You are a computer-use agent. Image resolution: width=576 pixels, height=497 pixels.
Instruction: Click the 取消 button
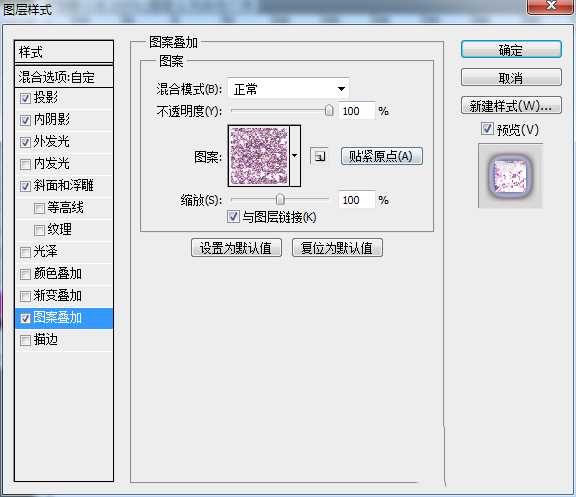[511, 78]
